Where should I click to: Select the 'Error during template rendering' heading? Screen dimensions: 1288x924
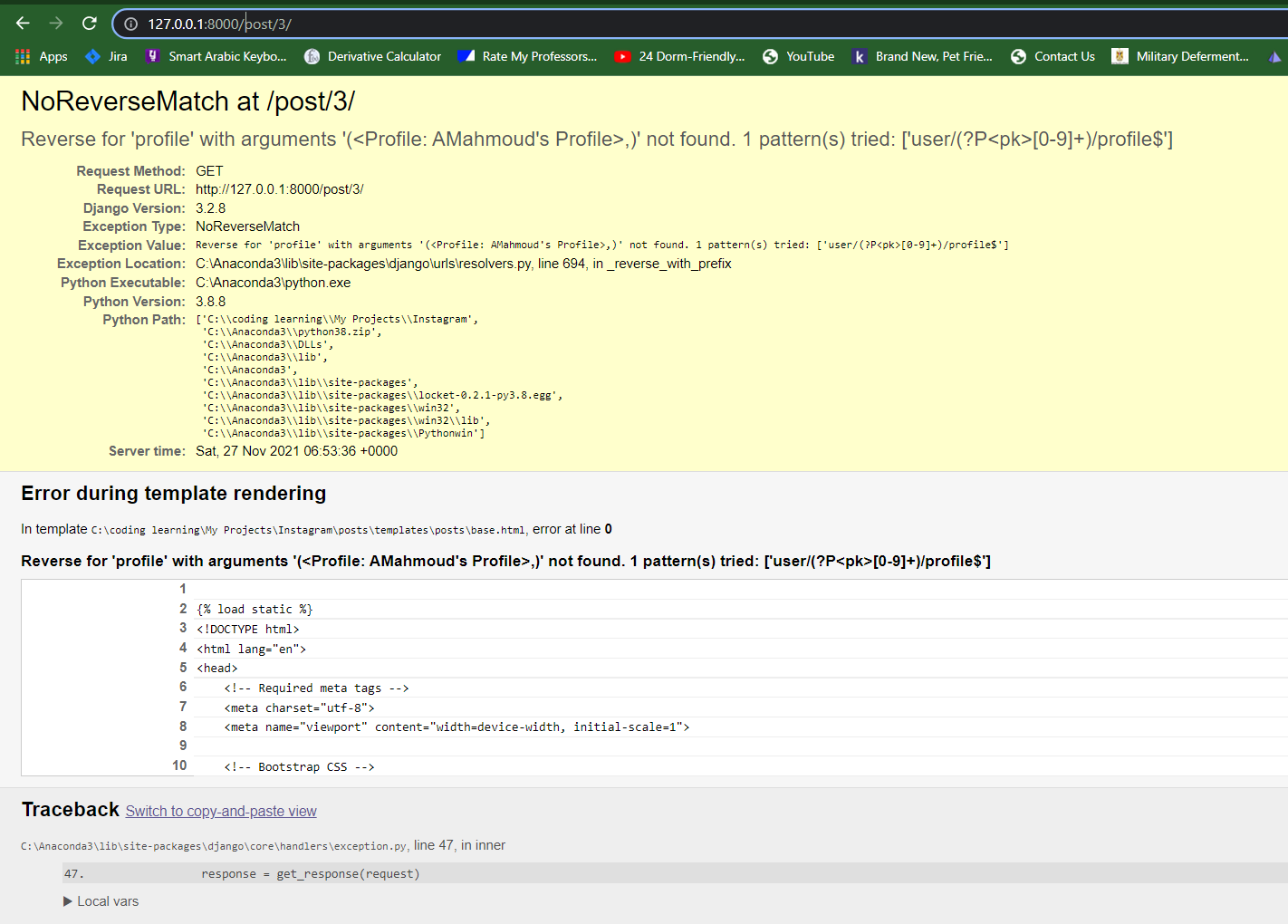[x=174, y=494]
